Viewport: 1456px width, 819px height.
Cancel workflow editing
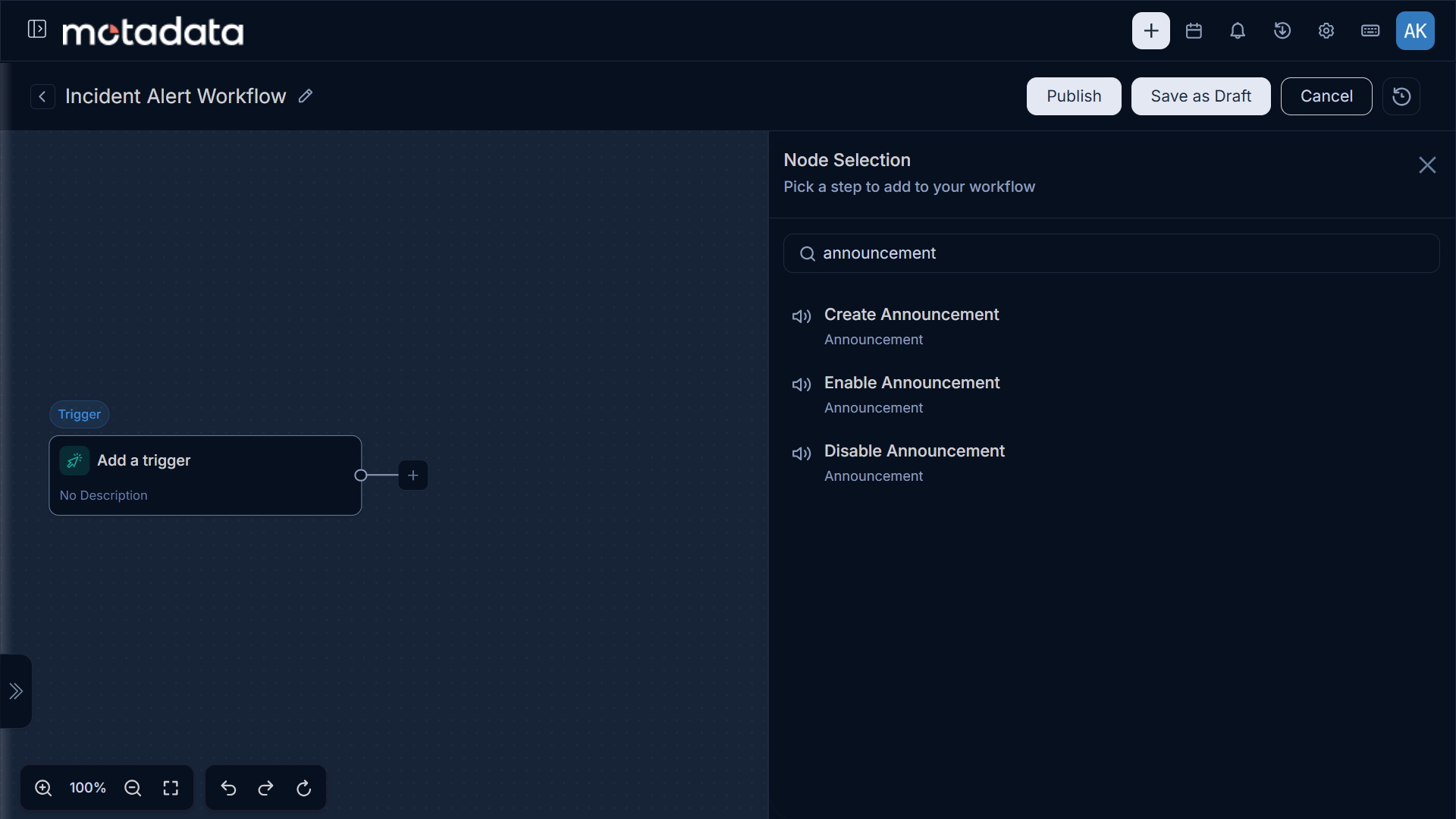pyautogui.click(x=1326, y=96)
